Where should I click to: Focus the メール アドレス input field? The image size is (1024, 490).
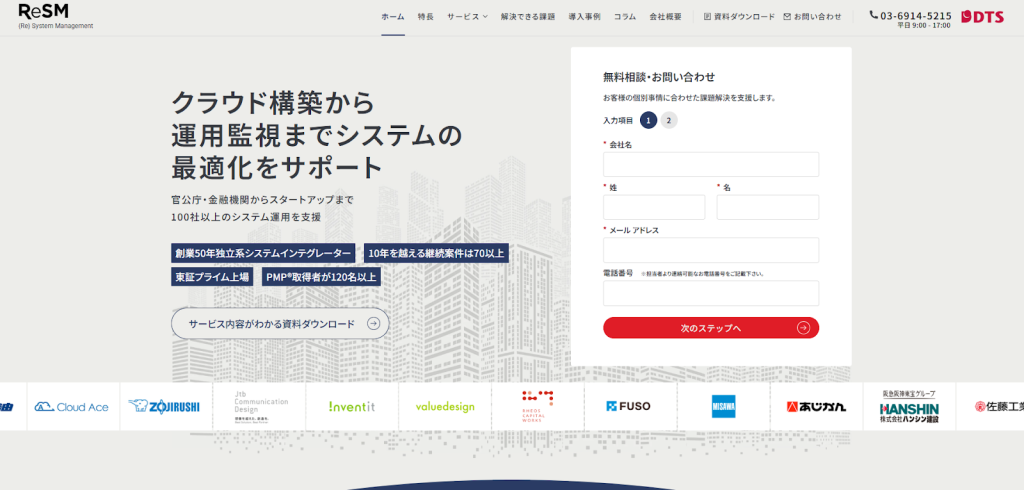pyautogui.click(x=711, y=250)
